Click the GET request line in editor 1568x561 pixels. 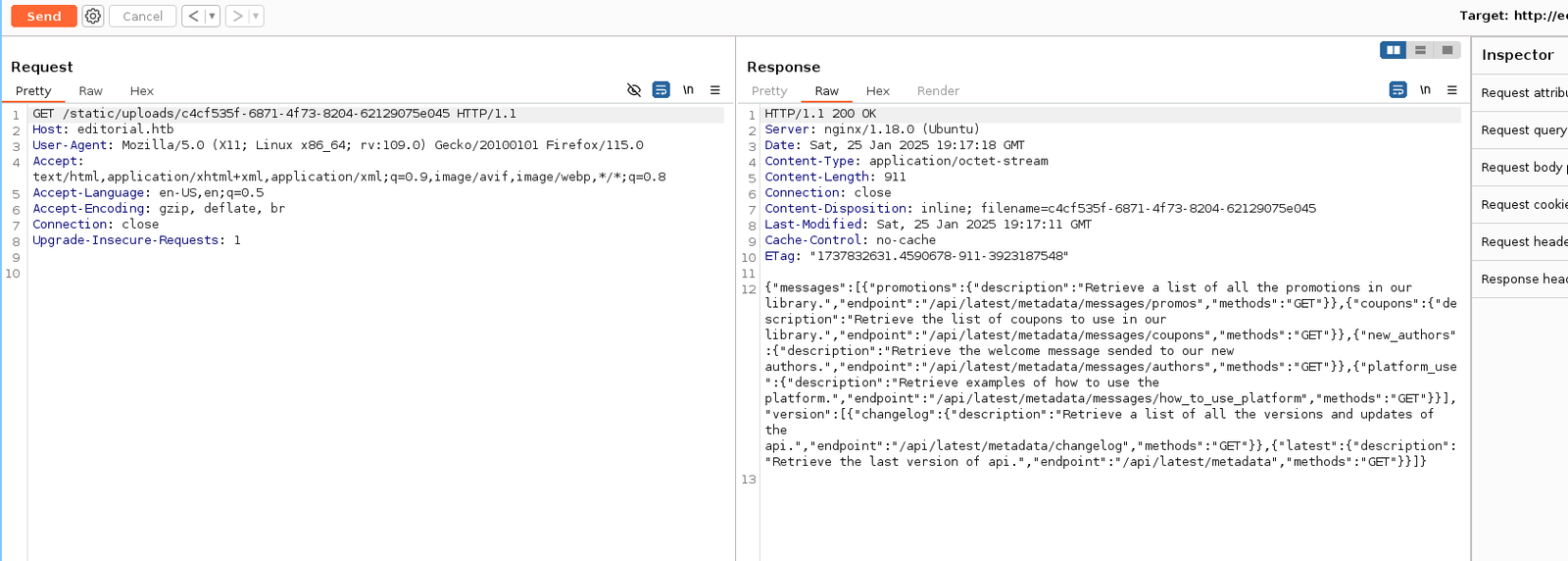[x=274, y=114]
